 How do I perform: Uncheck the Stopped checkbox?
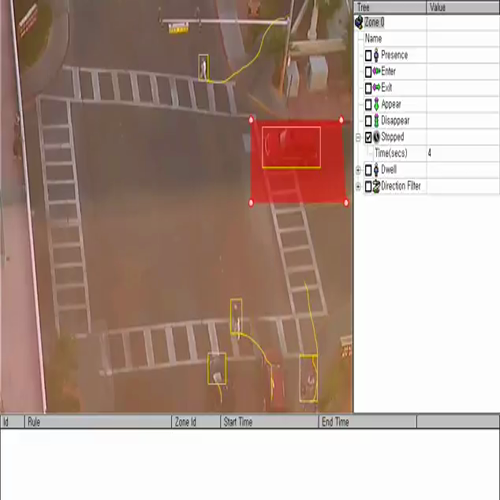tap(368, 137)
